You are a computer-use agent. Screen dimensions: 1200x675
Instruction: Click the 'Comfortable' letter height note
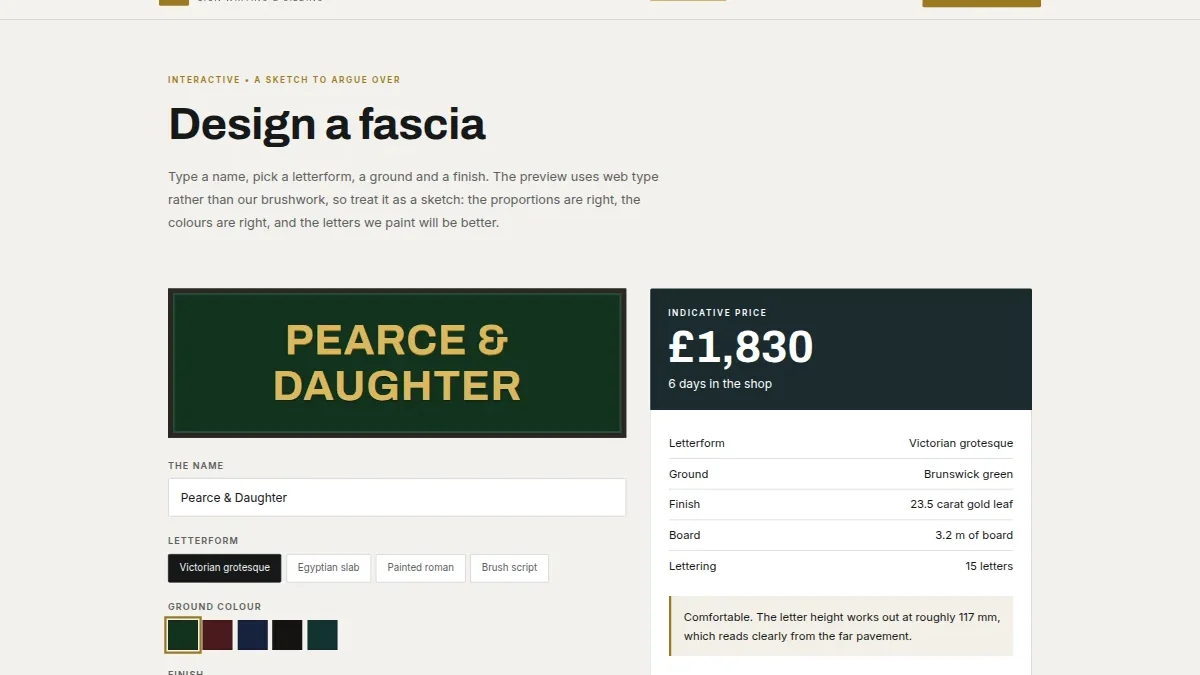tap(841, 626)
